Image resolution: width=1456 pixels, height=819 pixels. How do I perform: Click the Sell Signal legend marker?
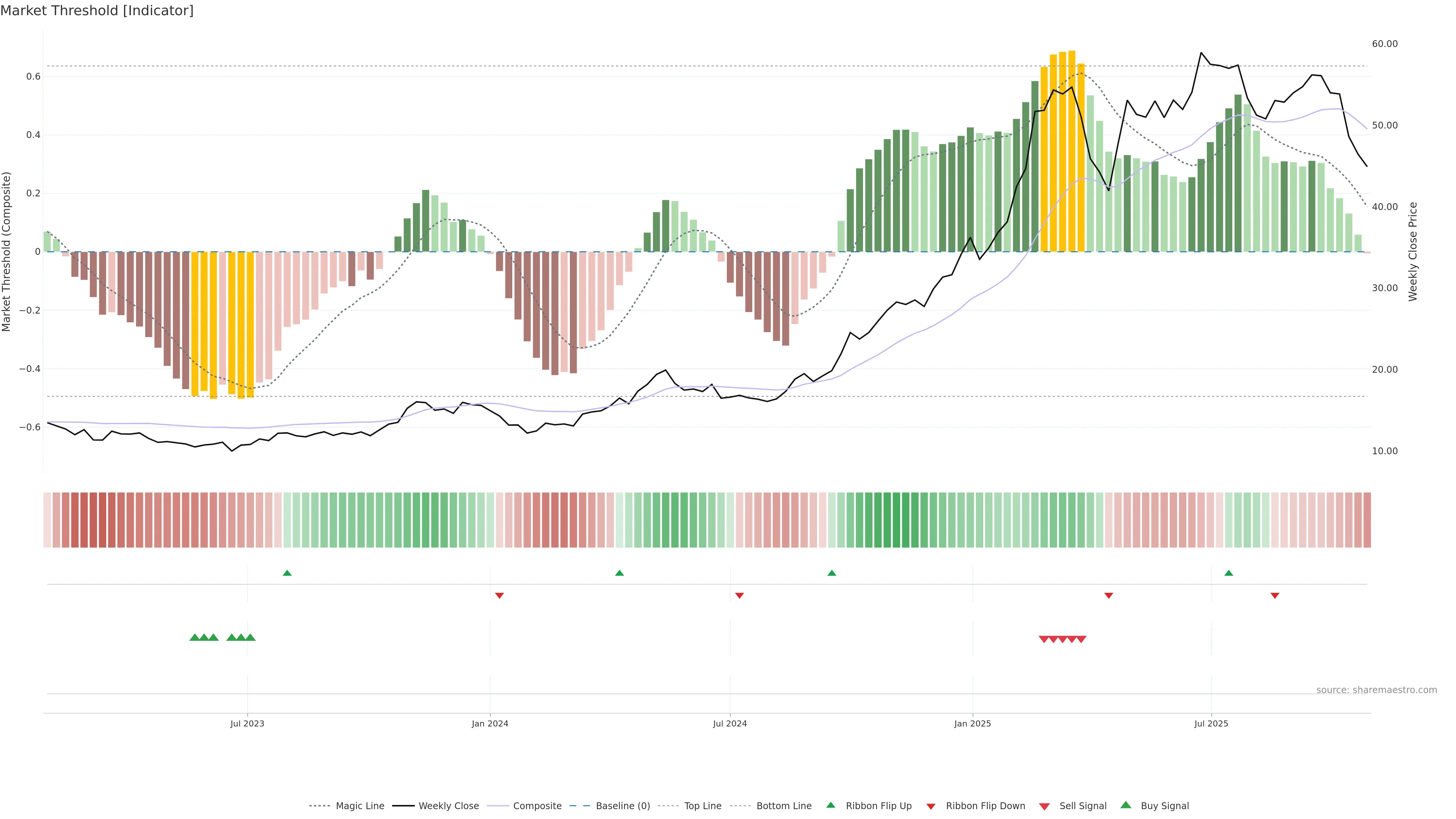(x=1044, y=806)
